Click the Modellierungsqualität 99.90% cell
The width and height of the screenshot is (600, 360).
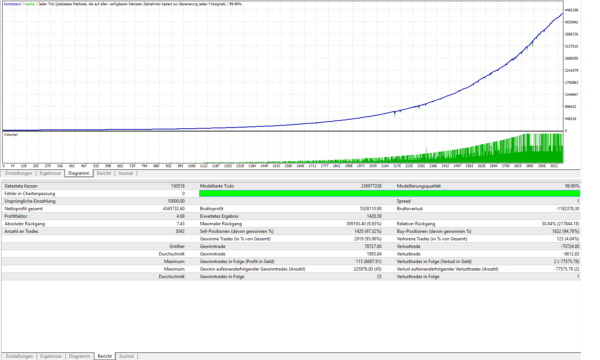tap(572, 186)
